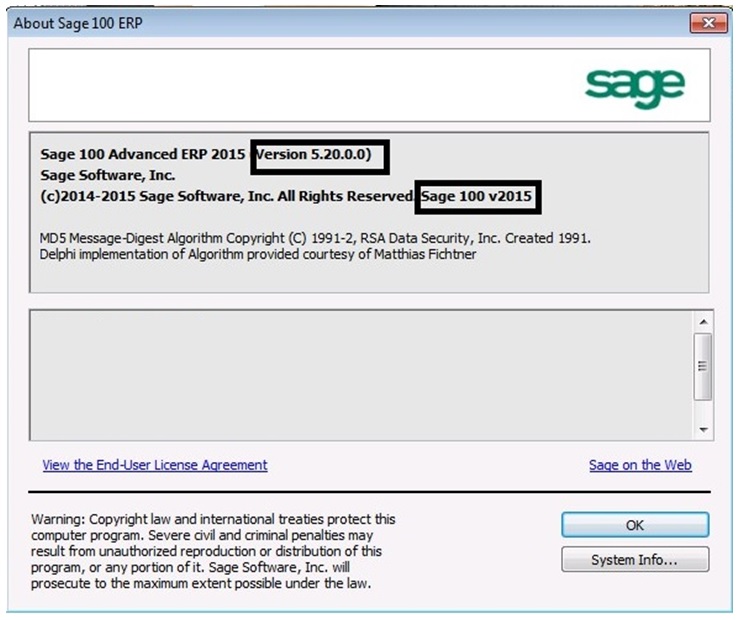
Task: Click the 'About Sage 100 ERP' title bar text
Action: pyautogui.click(x=78, y=23)
